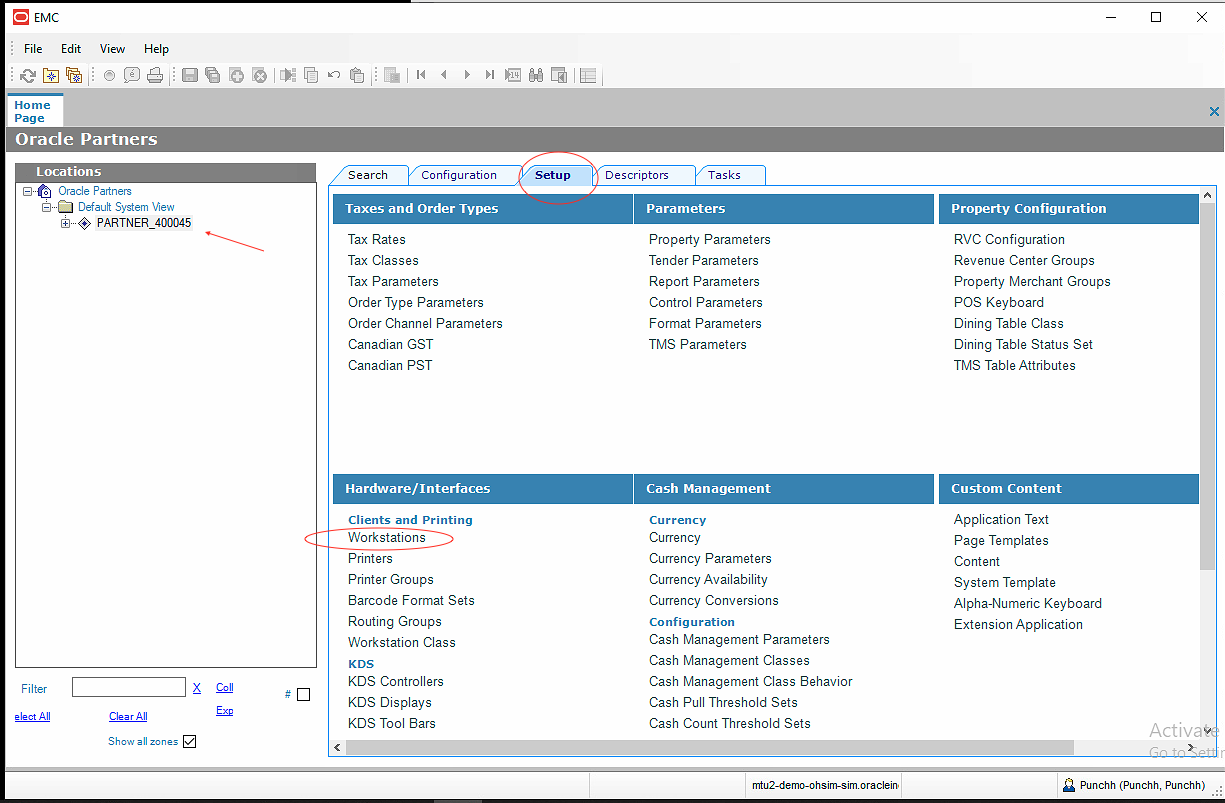The width and height of the screenshot is (1225, 803).
Task: Click the Save All stacked disks icon
Action: (x=213, y=75)
